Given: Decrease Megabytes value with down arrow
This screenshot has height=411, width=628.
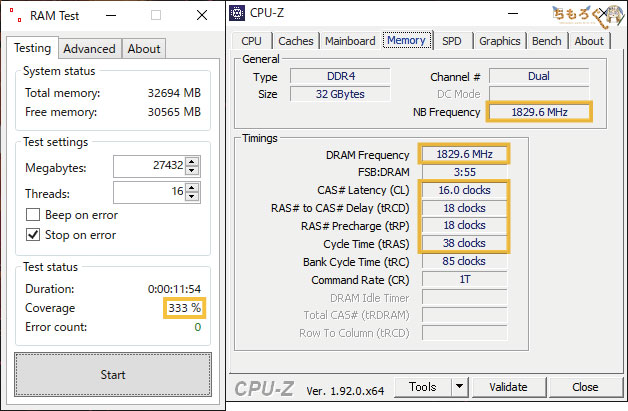Looking at the screenshot, I should 192,171.
